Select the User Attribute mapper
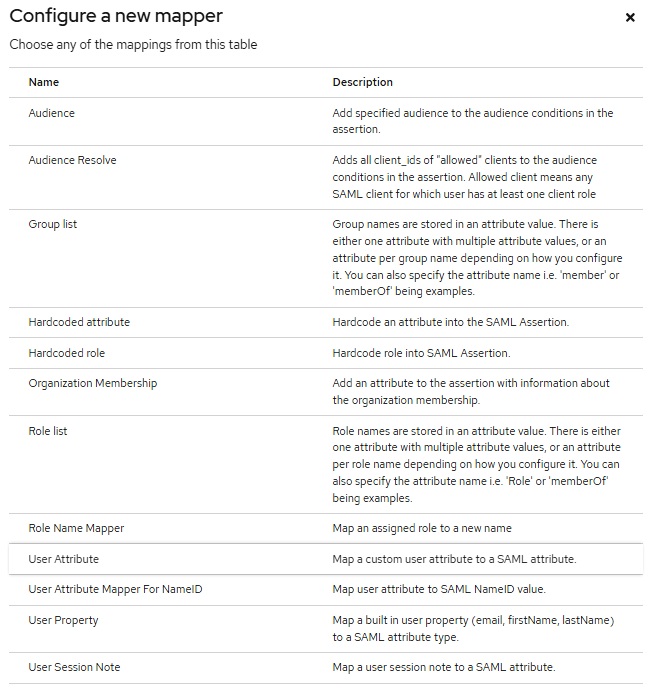 coord(326,559)
